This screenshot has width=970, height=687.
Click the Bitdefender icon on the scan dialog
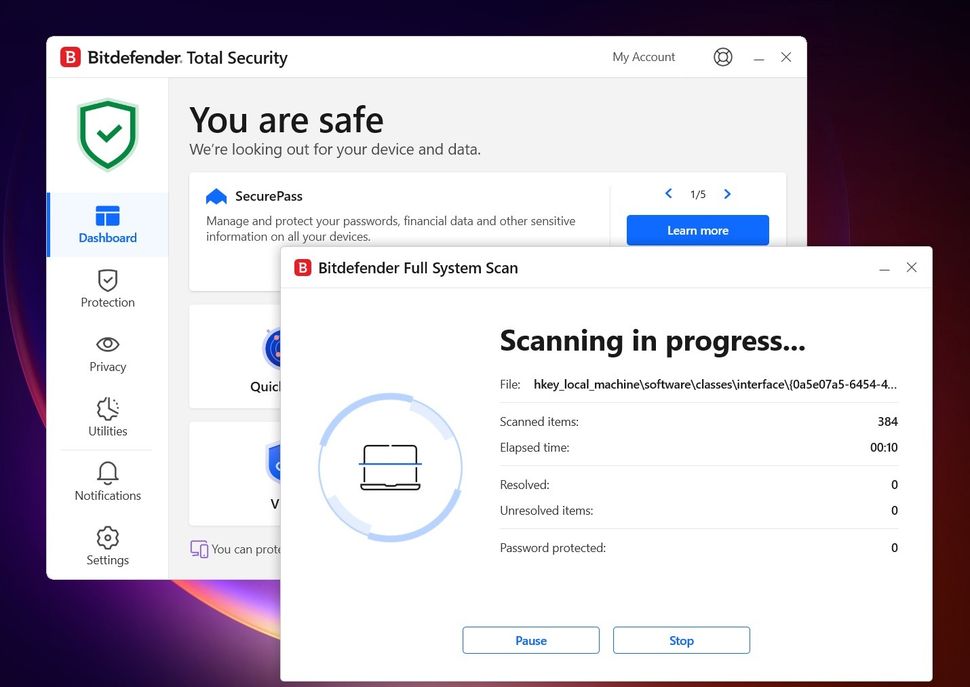(x=302, y=268)
